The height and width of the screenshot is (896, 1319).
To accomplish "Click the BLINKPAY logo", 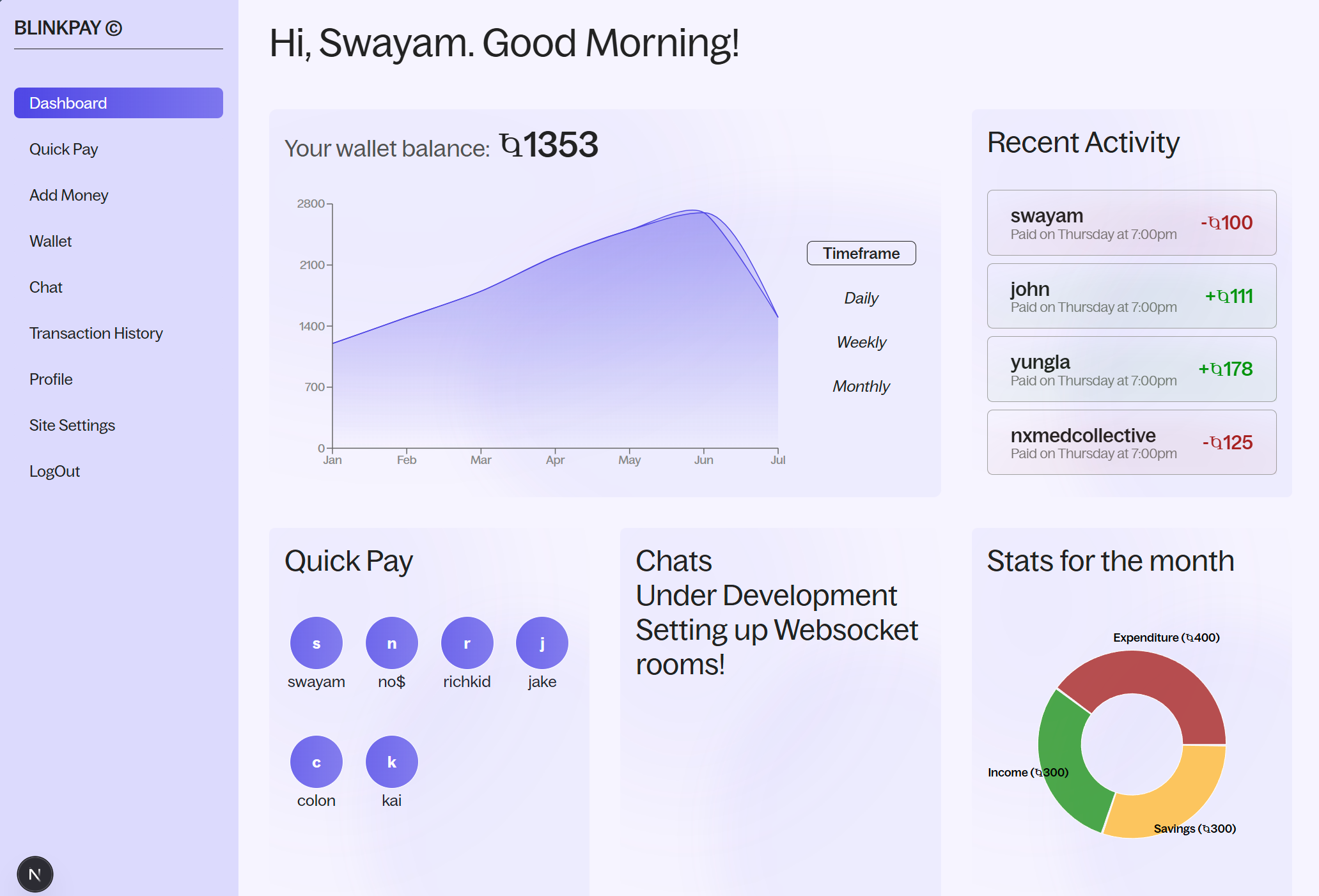I will pos(68,28).
